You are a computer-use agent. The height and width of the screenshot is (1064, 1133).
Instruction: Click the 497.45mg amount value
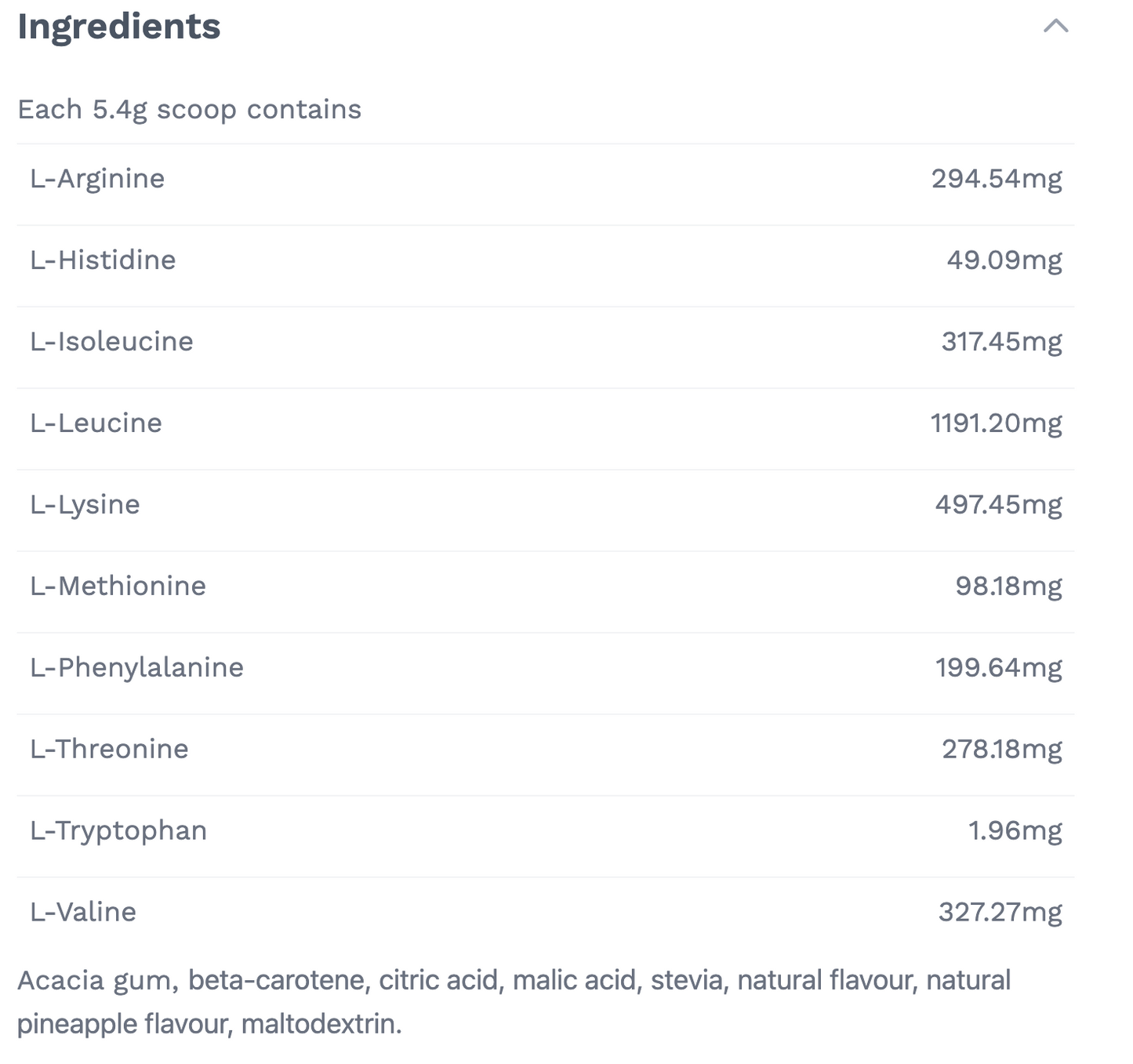998,505
